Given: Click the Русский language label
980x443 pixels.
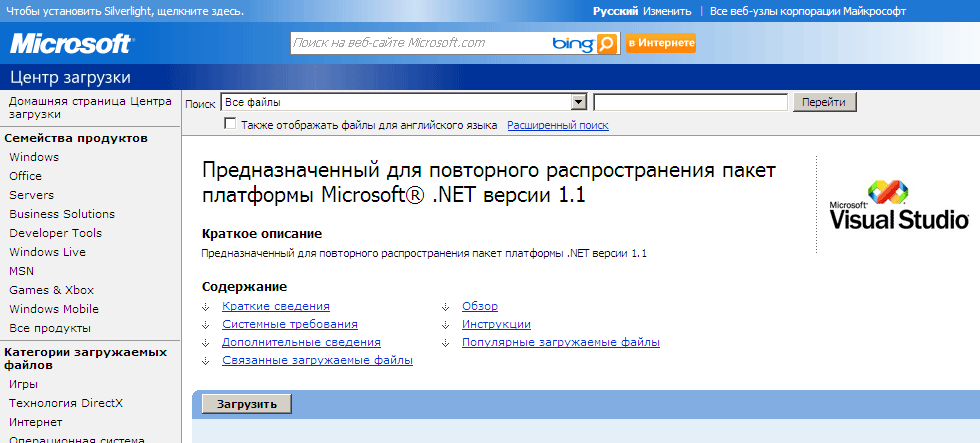Looking at the screenshot, I should [615, 11].
